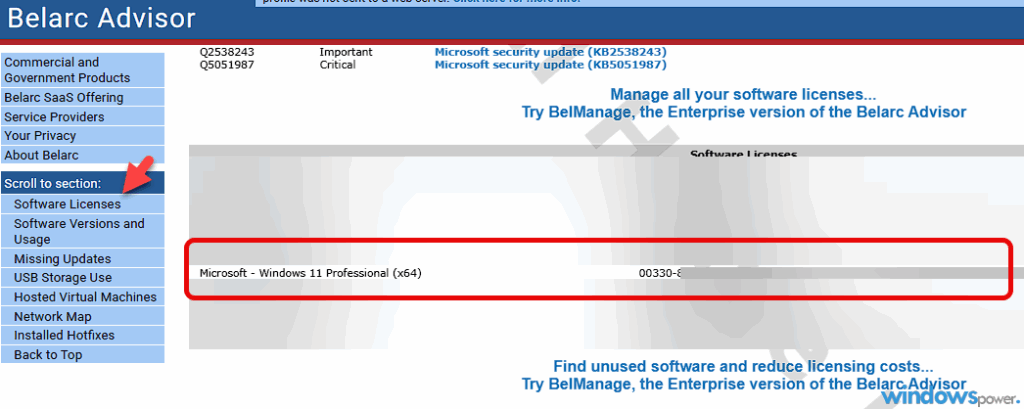Image resolution: width=1024 pixels, height=409 pixels.
Task: Click 'Manage all your software licenses' BelManage banner
Action: (744, 103)
